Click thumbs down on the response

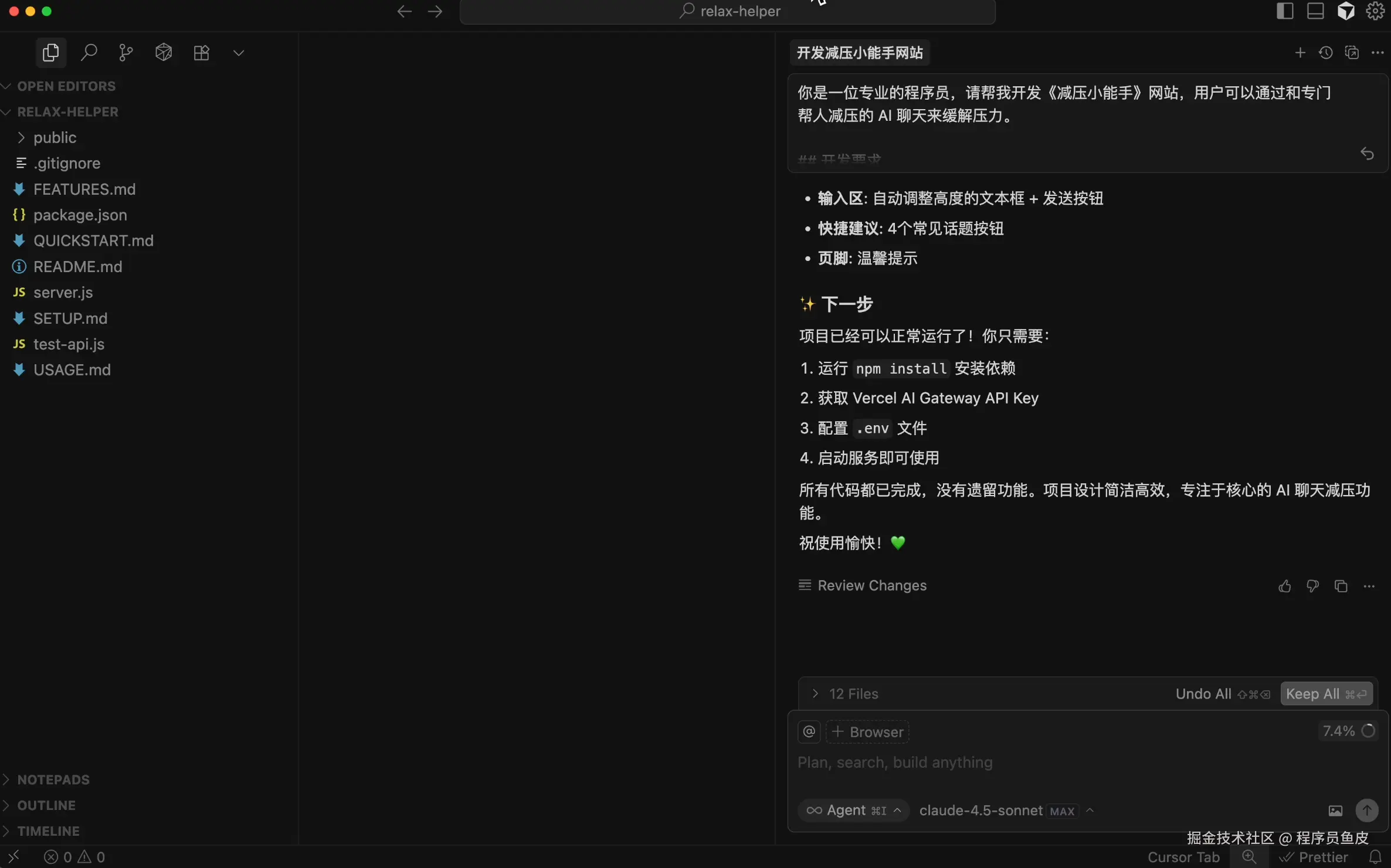coord(1312,586)
